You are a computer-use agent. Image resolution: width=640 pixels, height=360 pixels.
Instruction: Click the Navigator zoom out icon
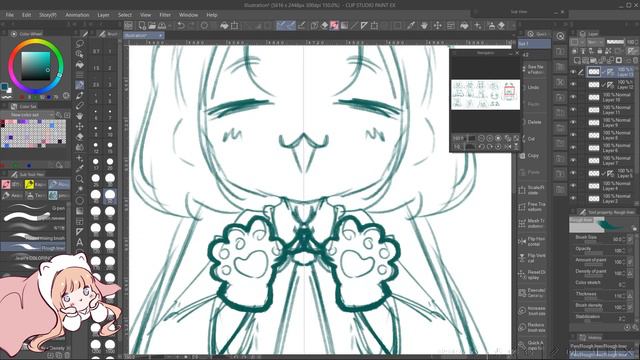click(x=481, y=139)
